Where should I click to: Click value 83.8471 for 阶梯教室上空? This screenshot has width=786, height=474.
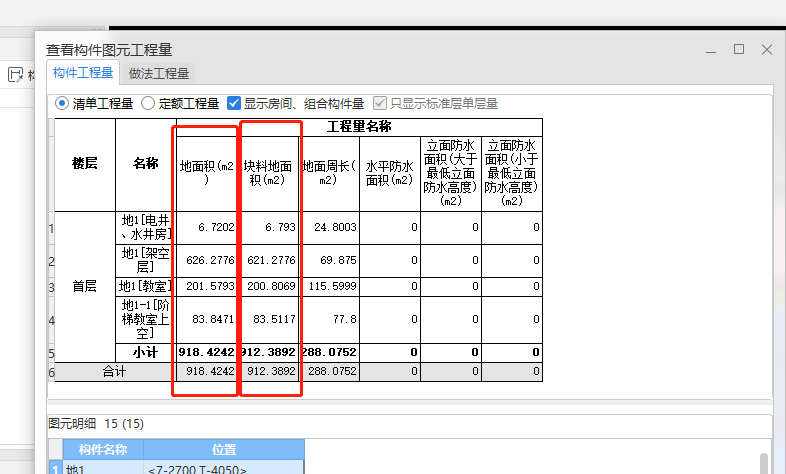pyautogui.click(x=207, y=320)
